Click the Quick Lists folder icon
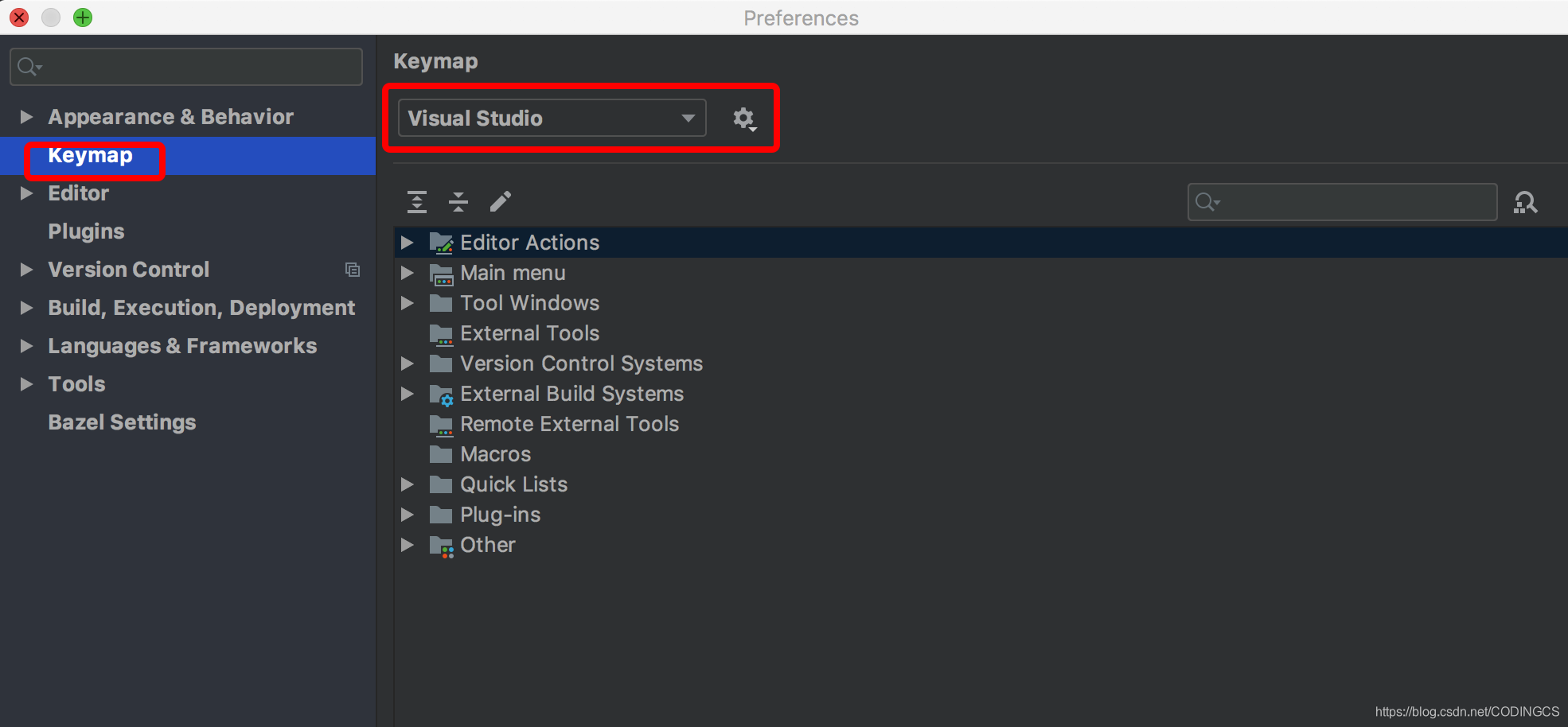 pos(441,484)
